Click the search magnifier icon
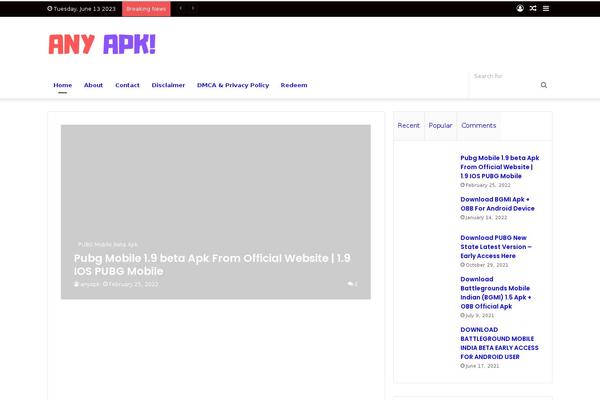Viewport: 600px width, 400px height. click(x=544, y=85)
